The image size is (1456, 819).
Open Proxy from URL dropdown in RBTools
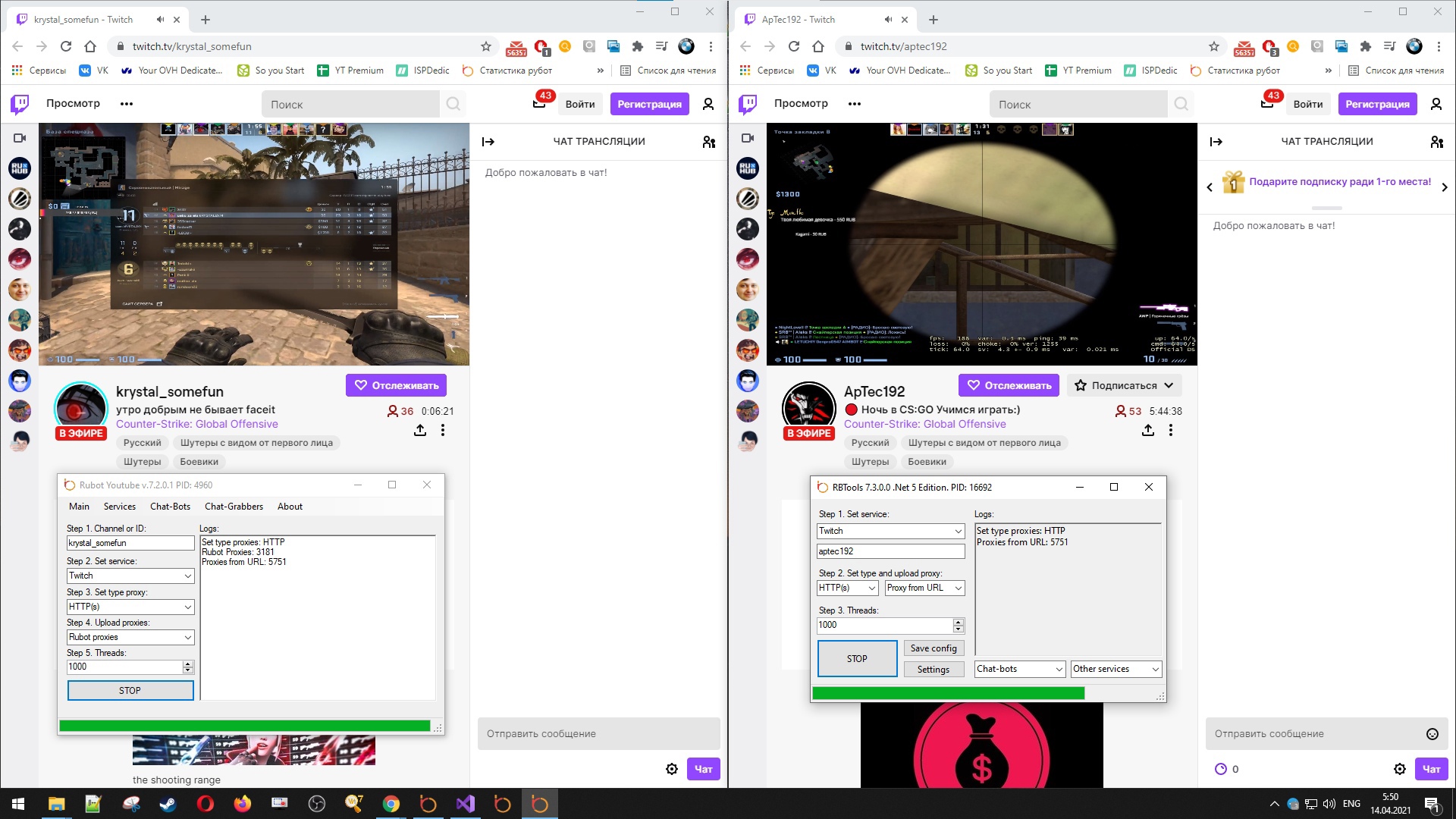pos(958,588)
